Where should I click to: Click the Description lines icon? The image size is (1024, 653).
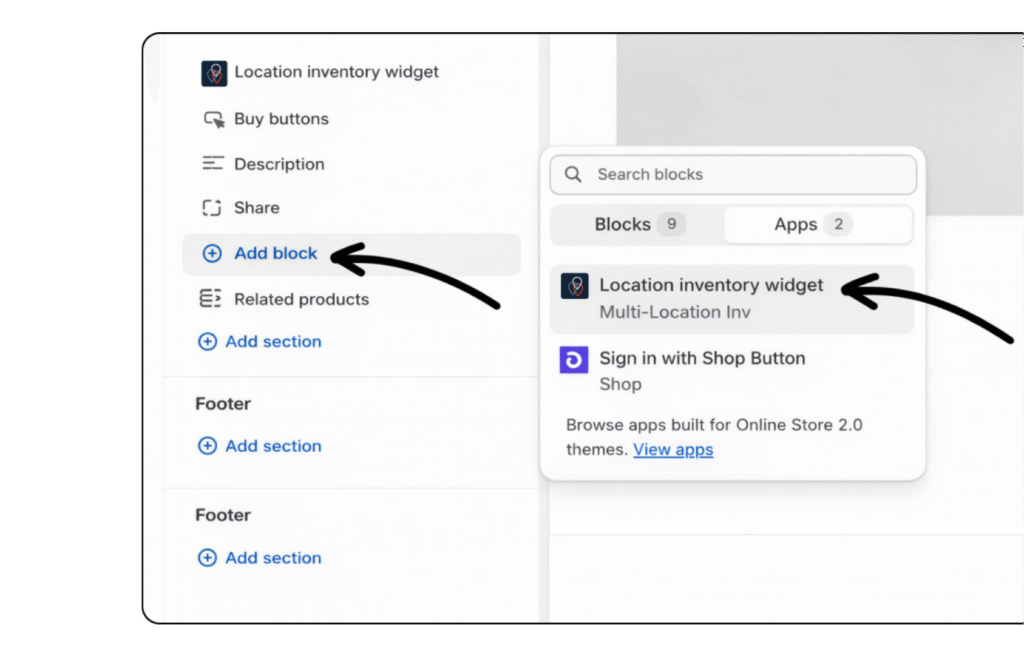(x=212, y=164)
